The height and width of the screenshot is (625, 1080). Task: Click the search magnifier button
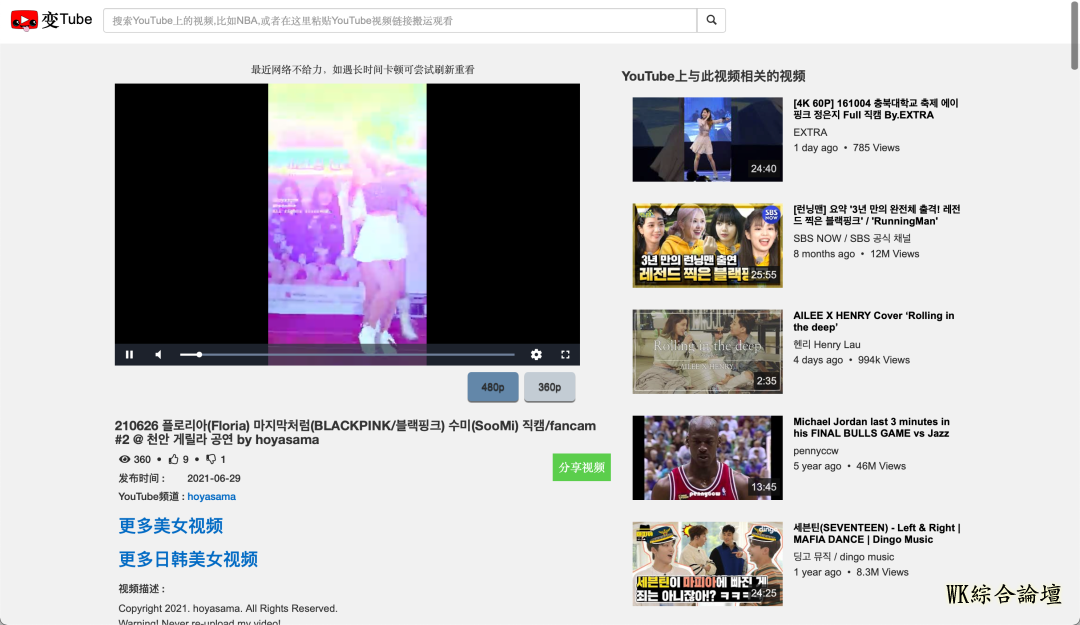pyautogui.click(x=712, y=21)
